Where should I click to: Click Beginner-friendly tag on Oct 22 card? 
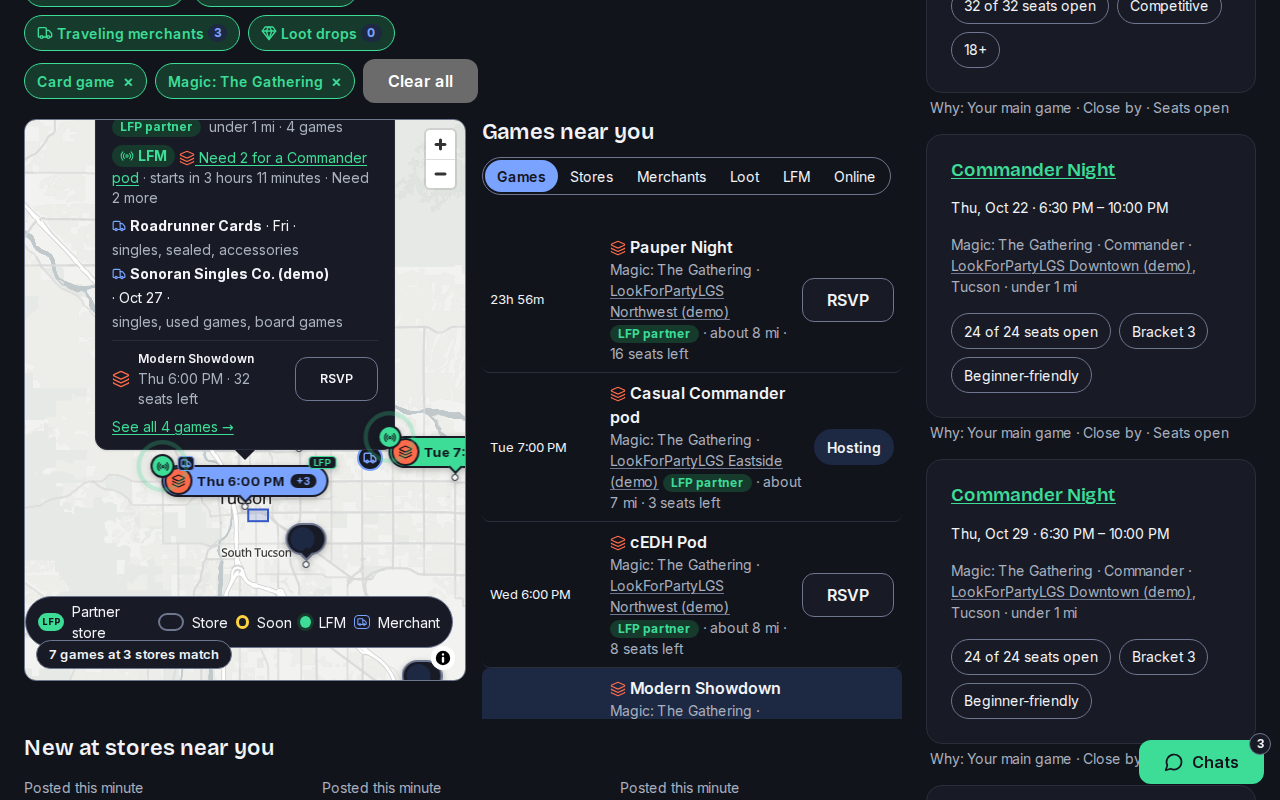1021,375
